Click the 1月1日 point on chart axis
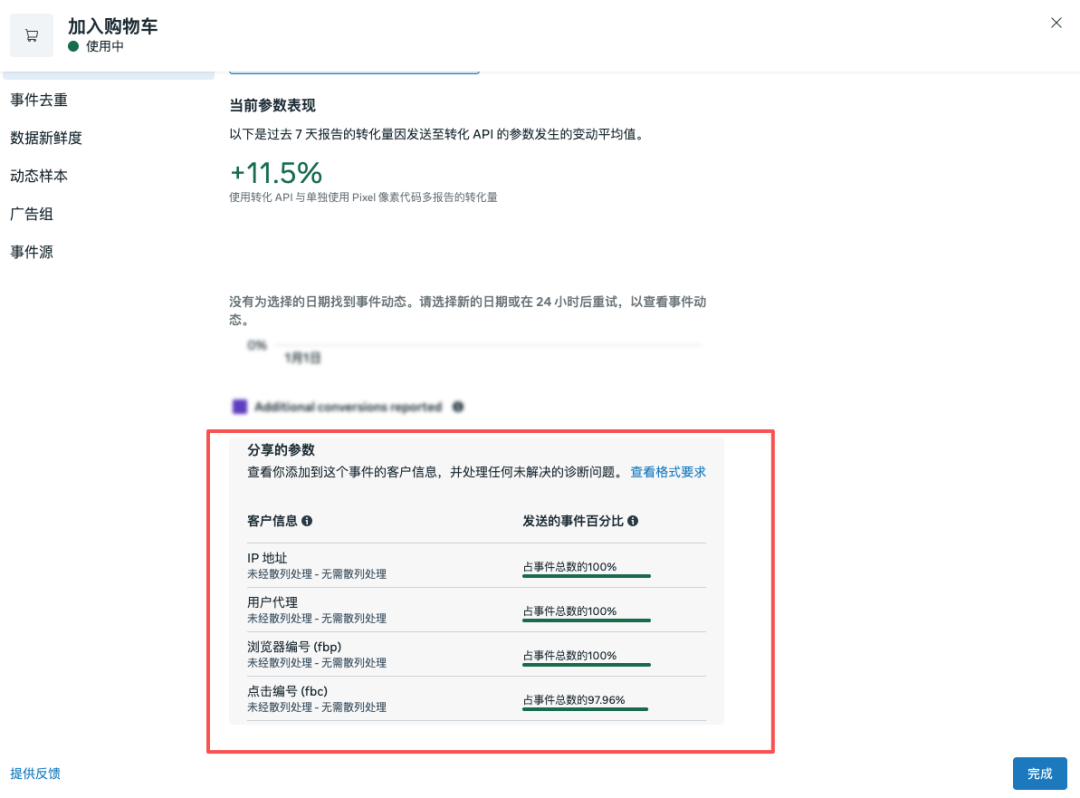Image resolution: width=1080 pixels, height=798 pixels. pyautogui.click(x=302, y=357)
